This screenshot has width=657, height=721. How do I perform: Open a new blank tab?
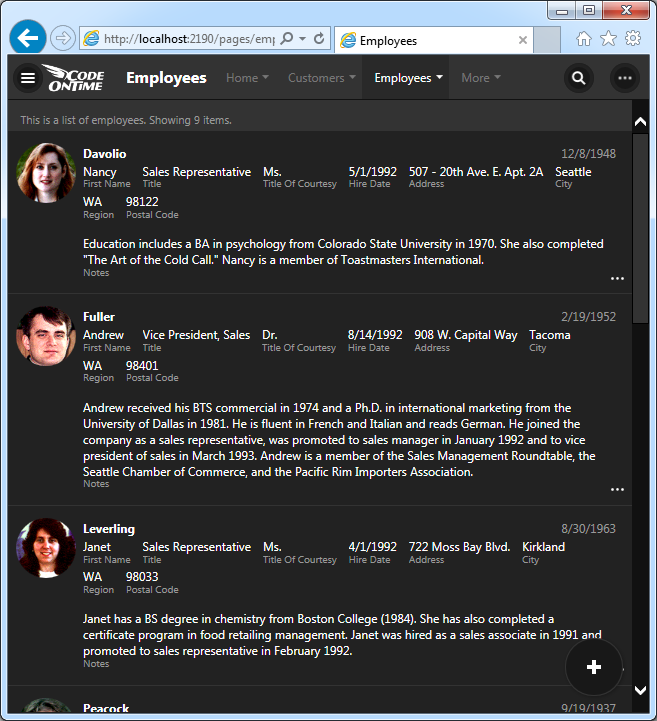(x=547, y=40)
